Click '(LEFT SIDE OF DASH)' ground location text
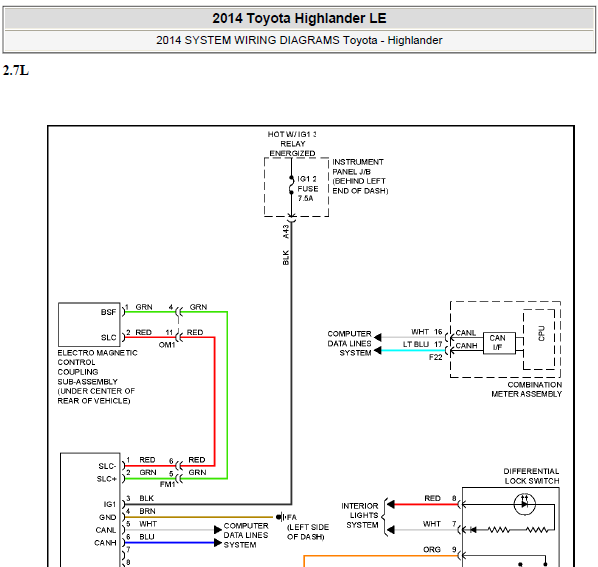 308,532
